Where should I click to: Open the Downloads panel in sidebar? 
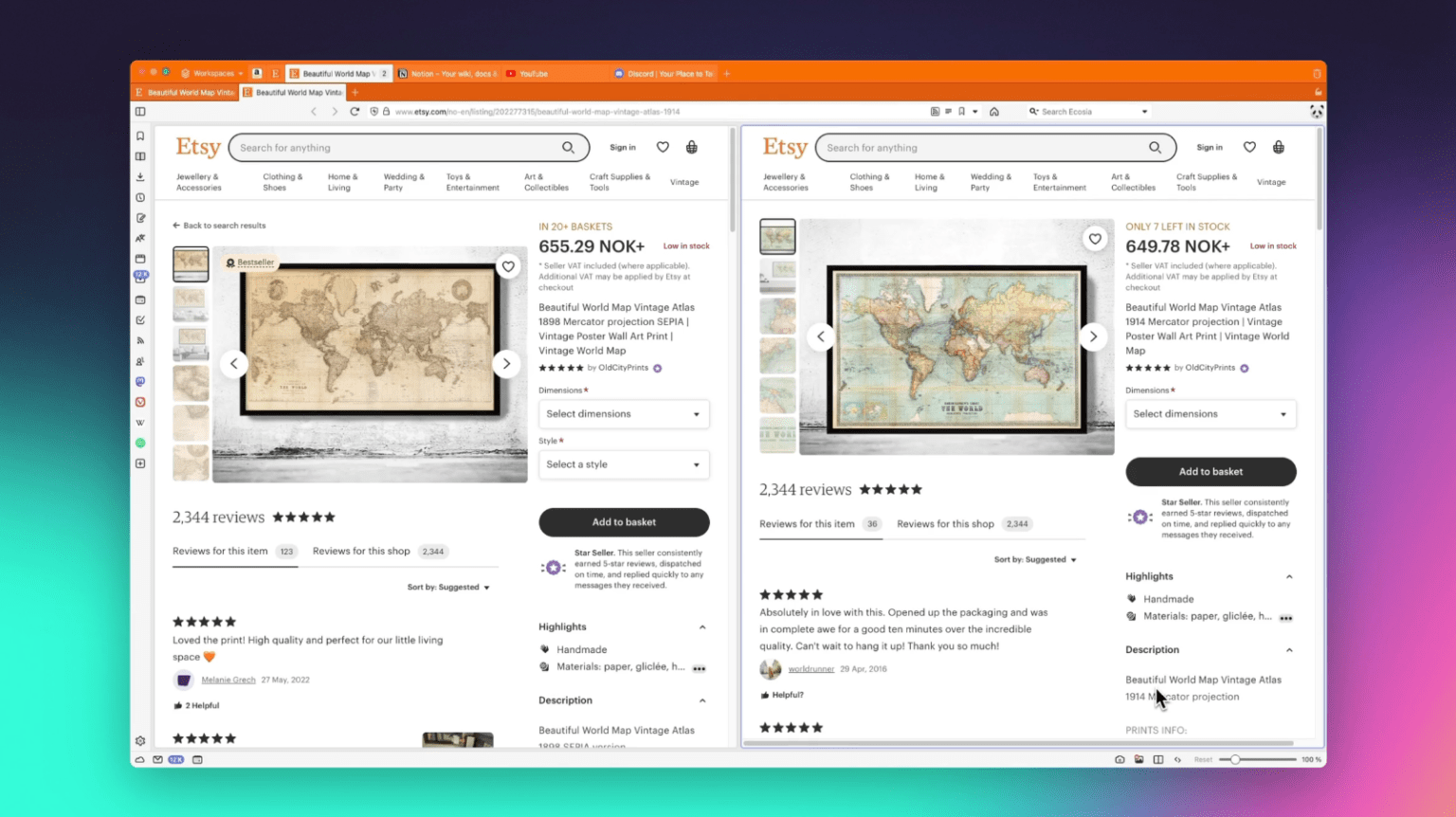[x=140, y=177]
